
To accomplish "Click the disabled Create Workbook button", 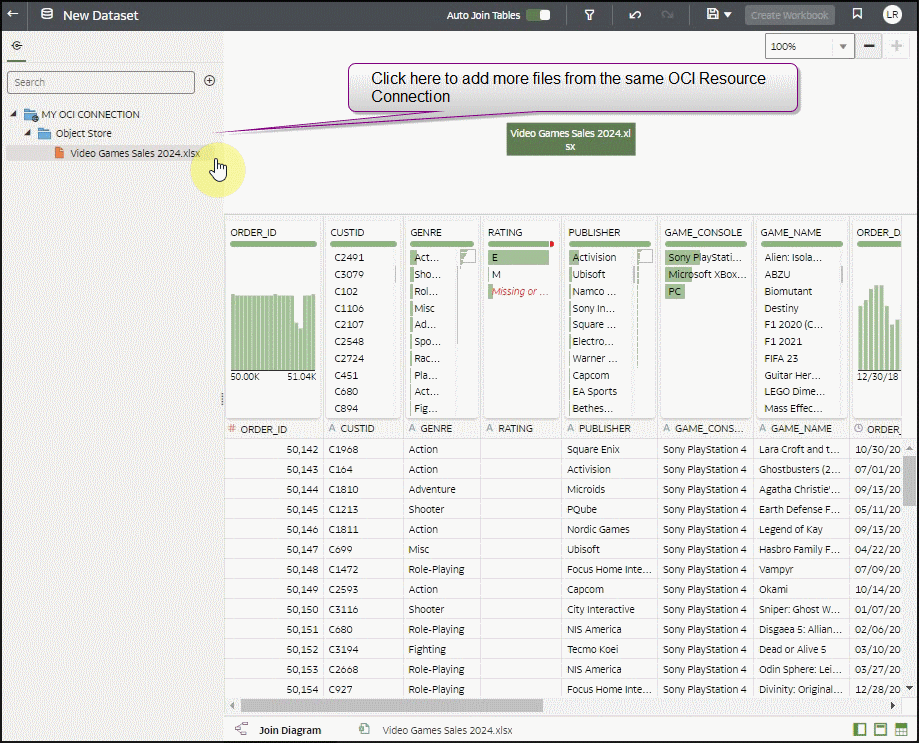I will pos(788,15).
